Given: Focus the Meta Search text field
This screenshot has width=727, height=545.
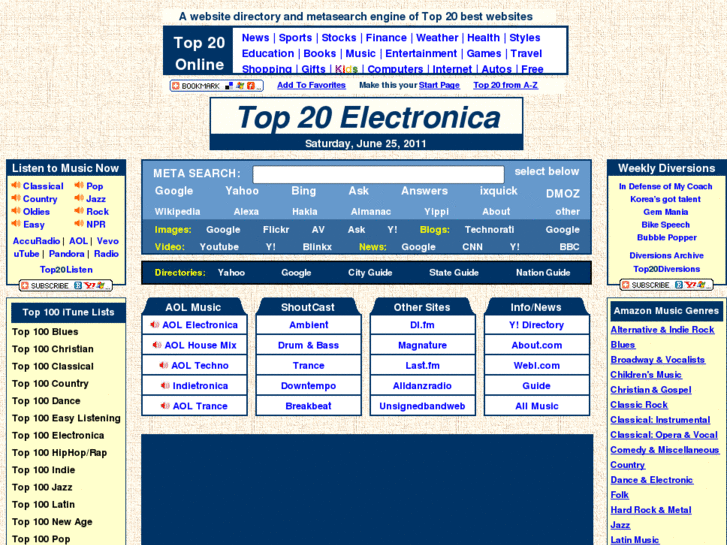Looking at the screenshot, I should [x=378, y=174].
